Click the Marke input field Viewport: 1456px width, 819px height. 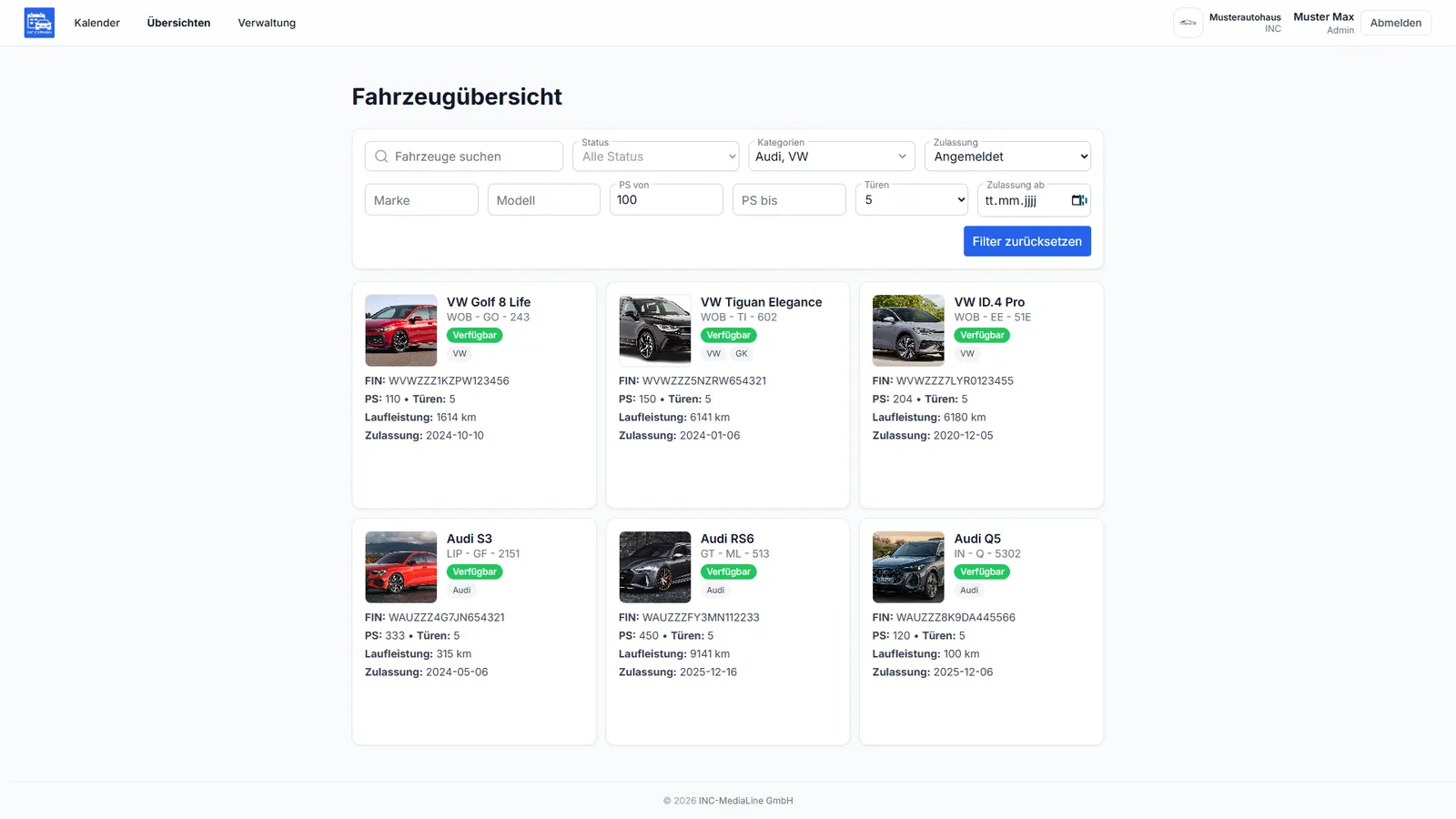click(x=421, y=200)
